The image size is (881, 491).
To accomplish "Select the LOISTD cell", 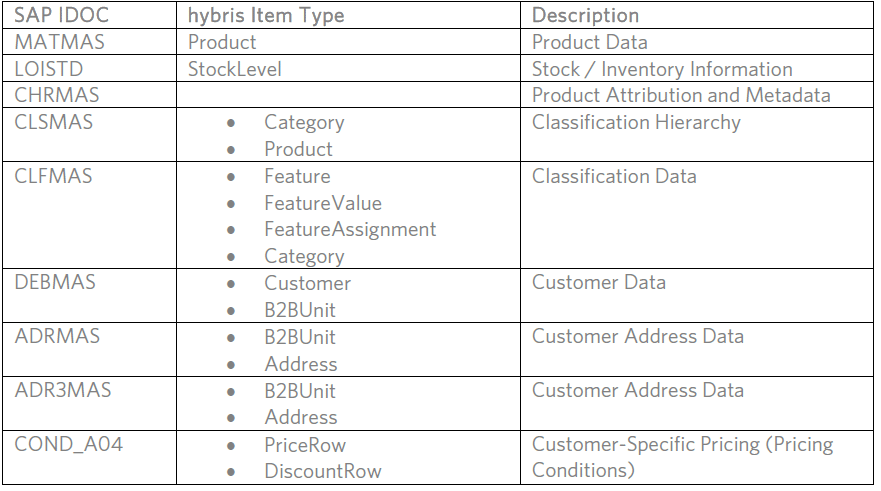I will (47, 69).
